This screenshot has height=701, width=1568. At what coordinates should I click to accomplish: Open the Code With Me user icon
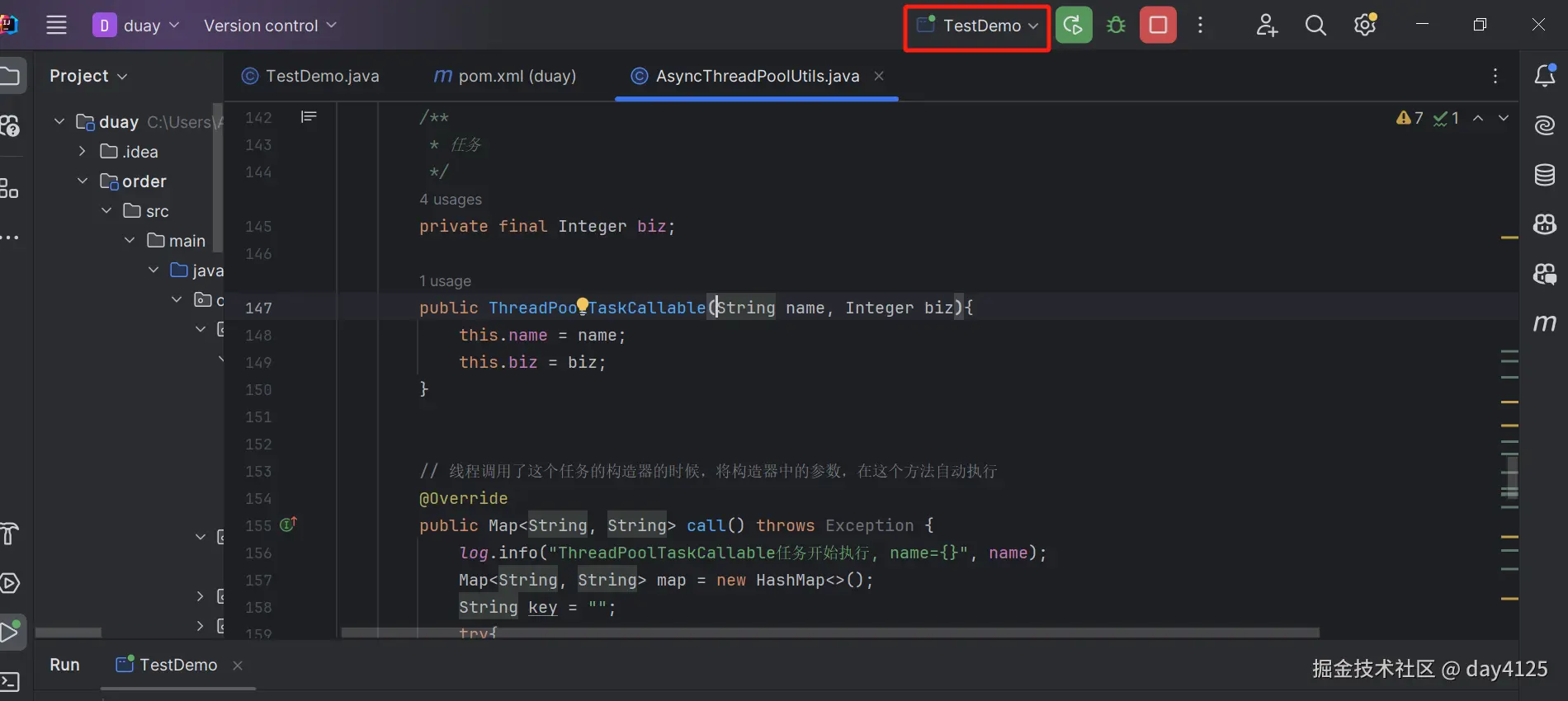click(x=1267, y=26)
